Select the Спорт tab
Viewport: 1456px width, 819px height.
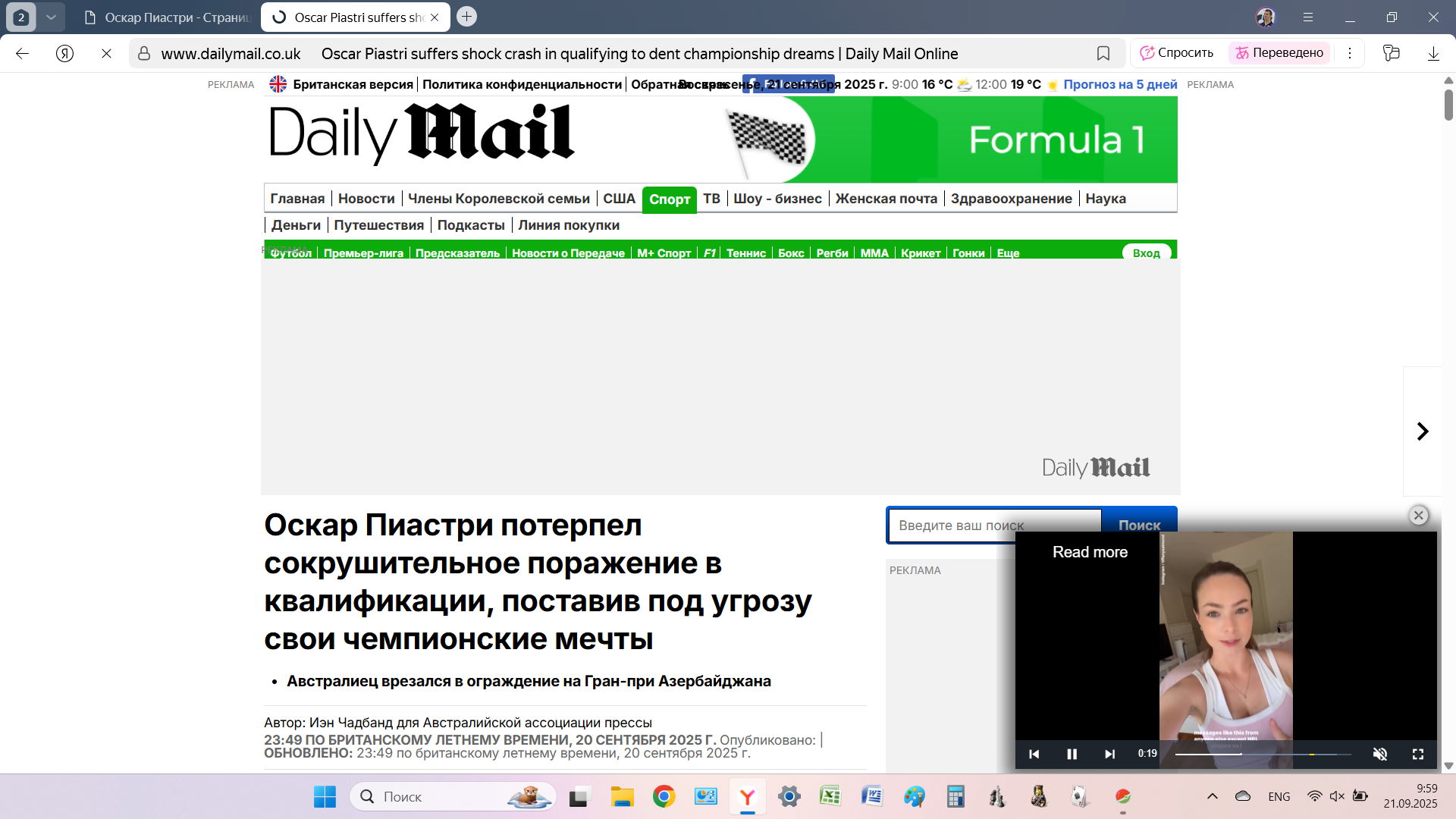tap(670, 199)
